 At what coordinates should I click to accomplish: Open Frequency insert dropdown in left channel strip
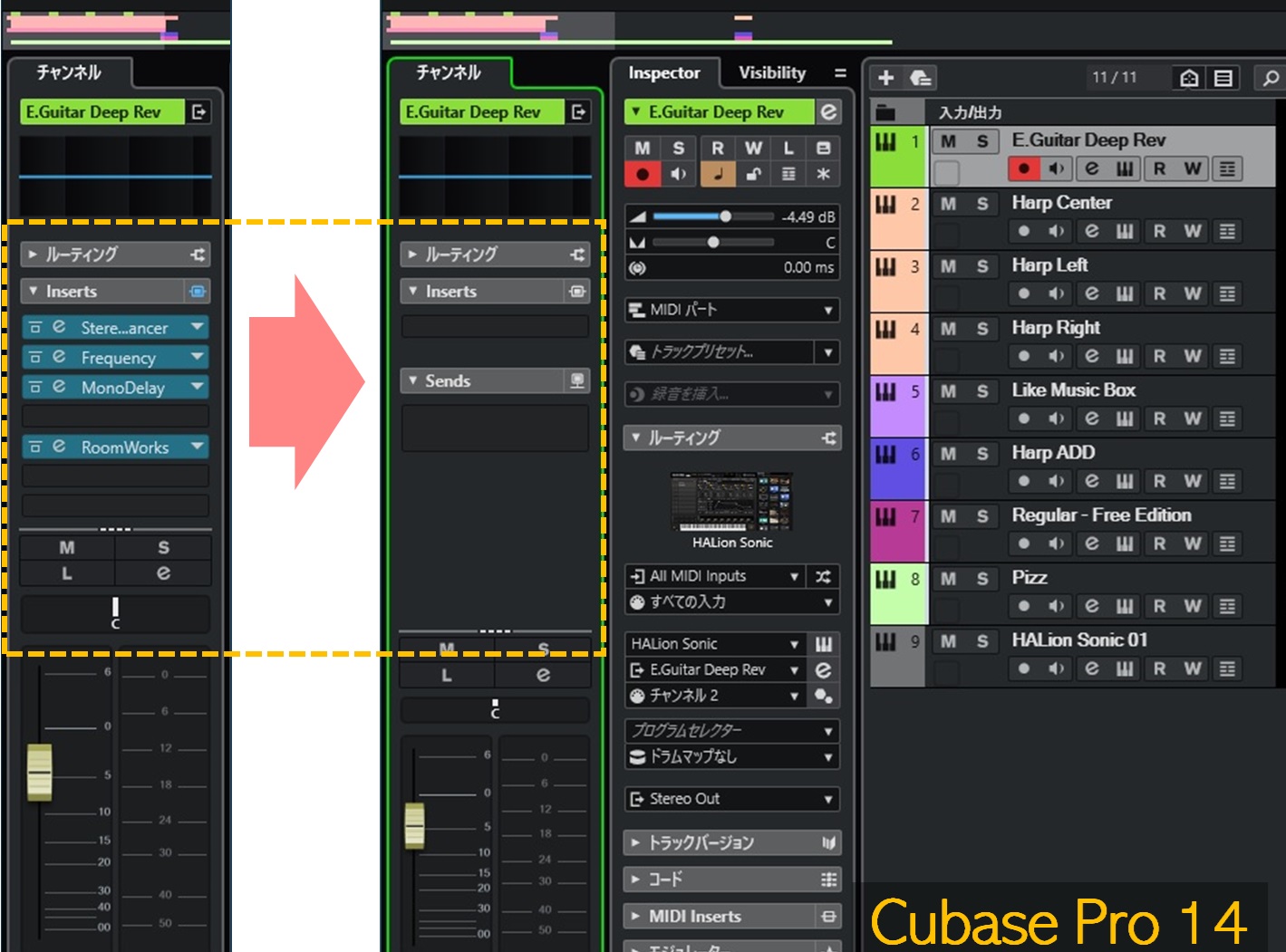(x=197, y=358)
